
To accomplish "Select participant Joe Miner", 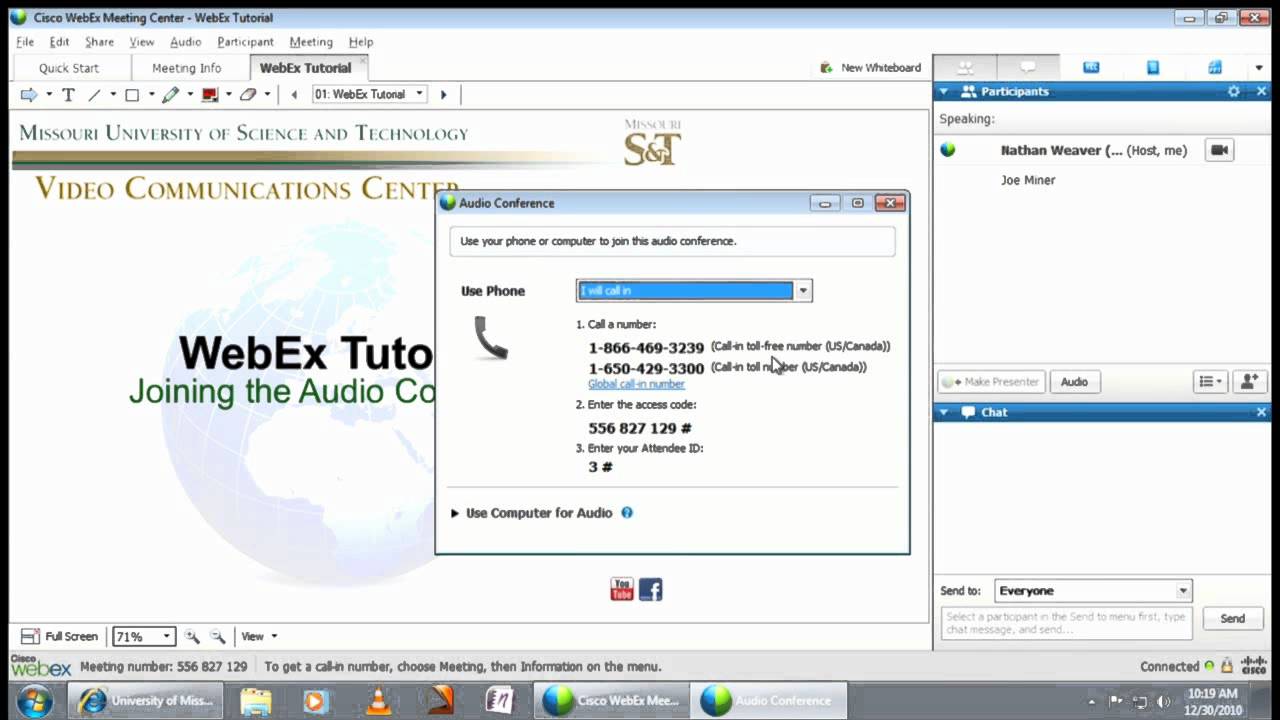I will pos(1028,180).
